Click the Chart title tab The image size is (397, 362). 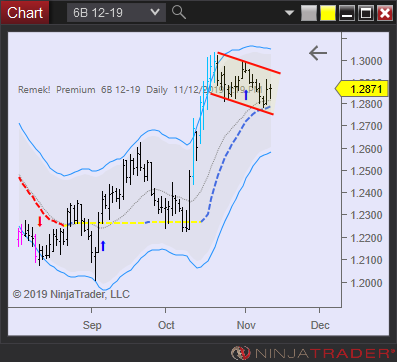coord(25,13)
